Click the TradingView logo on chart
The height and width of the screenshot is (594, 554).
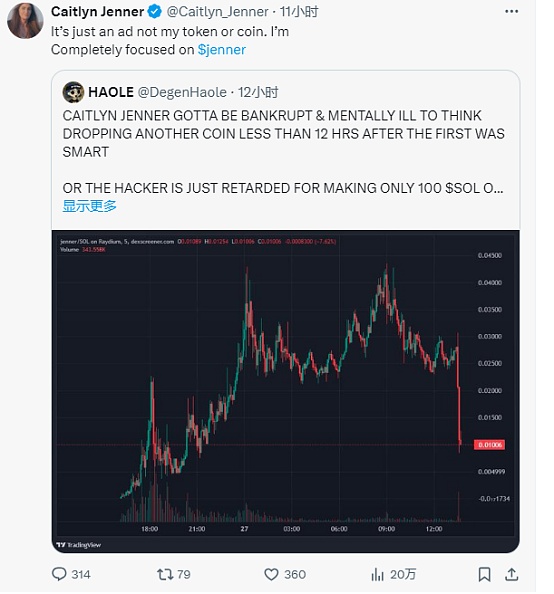pos(78,545)
